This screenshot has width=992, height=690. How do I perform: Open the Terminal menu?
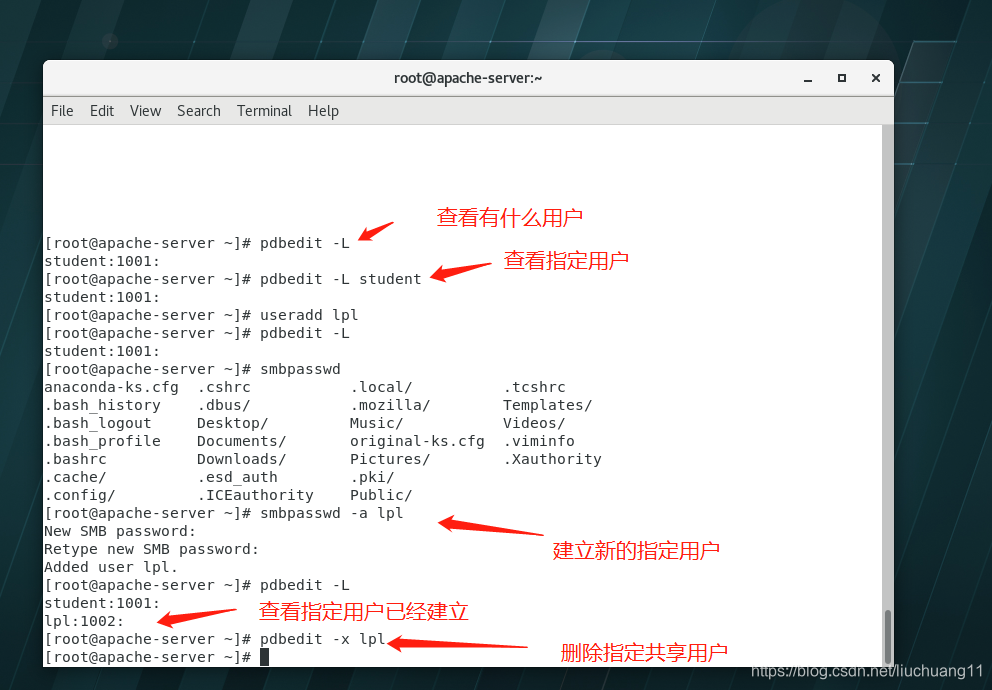click(x=264, y=111)
